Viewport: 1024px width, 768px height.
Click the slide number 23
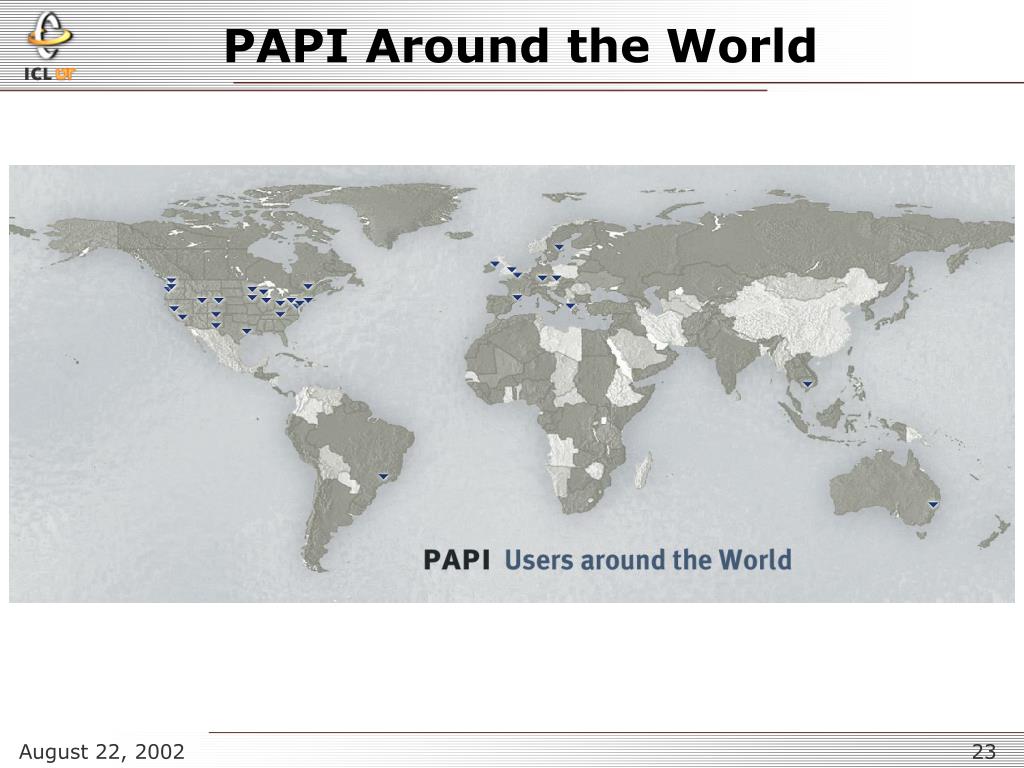984,752
